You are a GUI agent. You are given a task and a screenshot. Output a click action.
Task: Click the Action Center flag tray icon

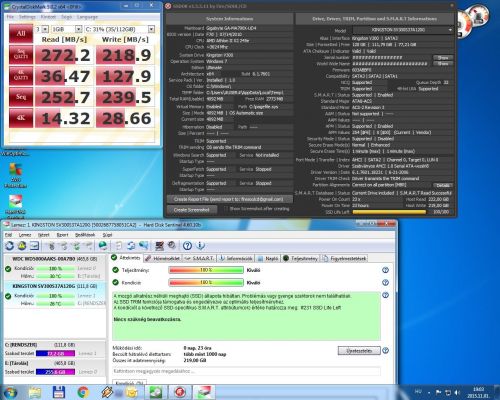click(439, 392)
